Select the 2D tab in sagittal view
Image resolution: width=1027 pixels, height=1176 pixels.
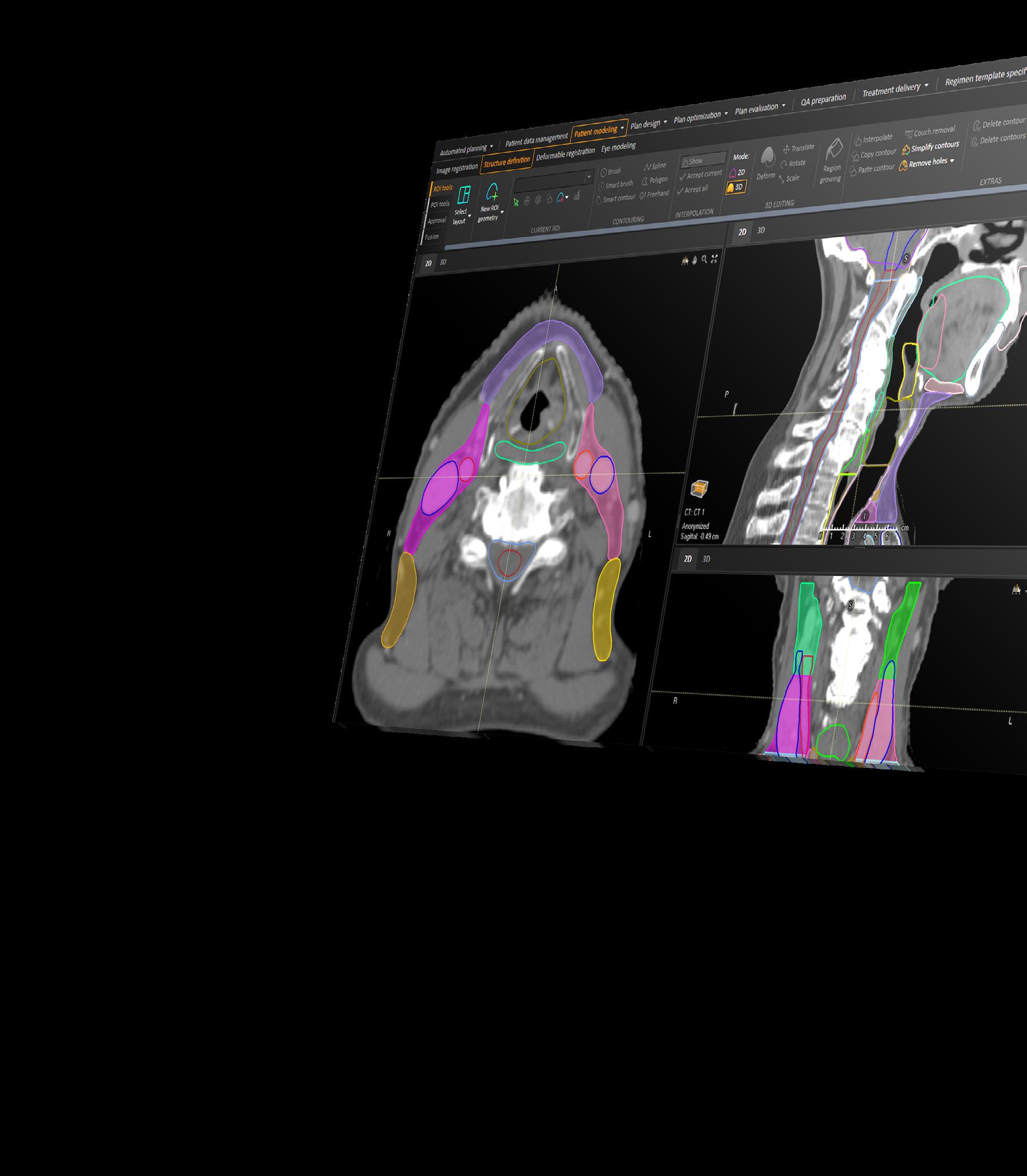tap(742, 232)
